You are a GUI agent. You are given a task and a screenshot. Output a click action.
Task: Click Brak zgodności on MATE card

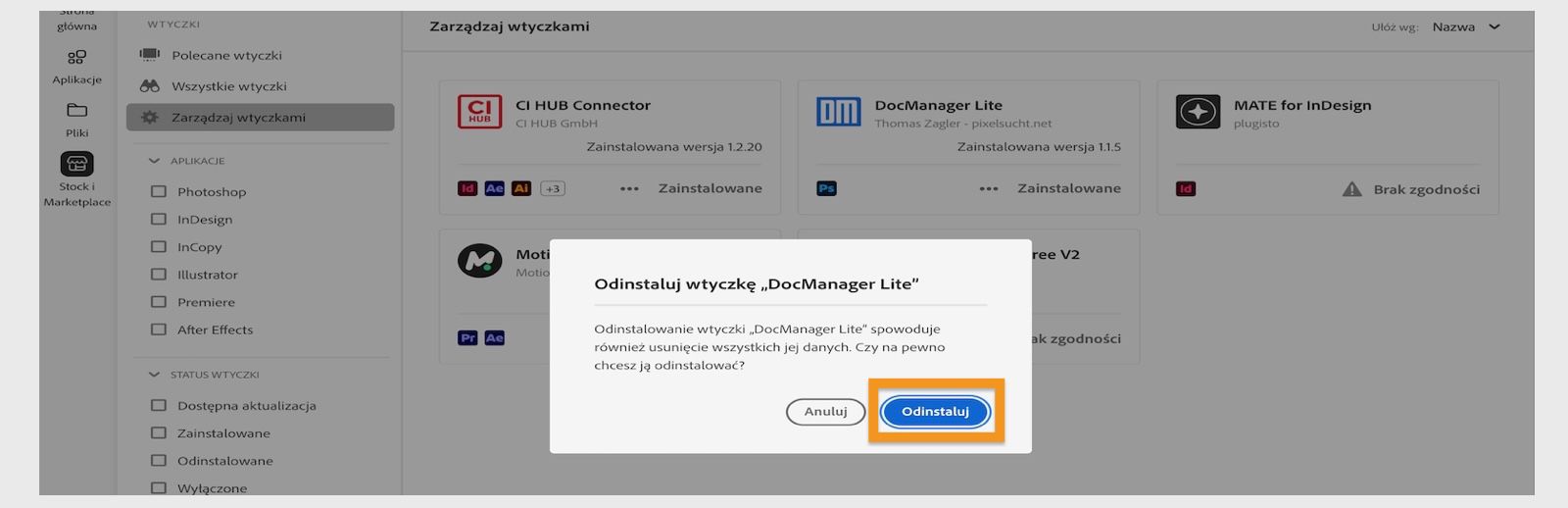(1427, 189)
